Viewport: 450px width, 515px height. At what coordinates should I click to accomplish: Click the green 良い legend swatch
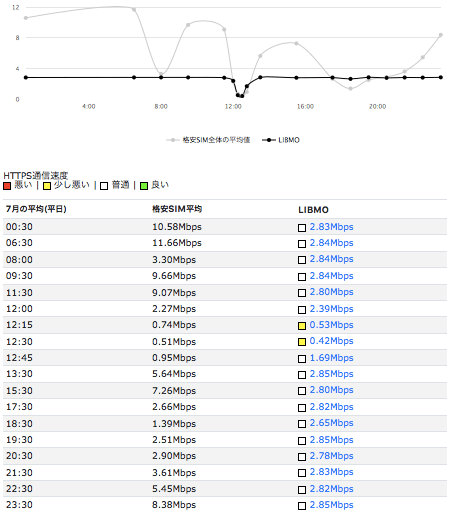coord(144,186)
